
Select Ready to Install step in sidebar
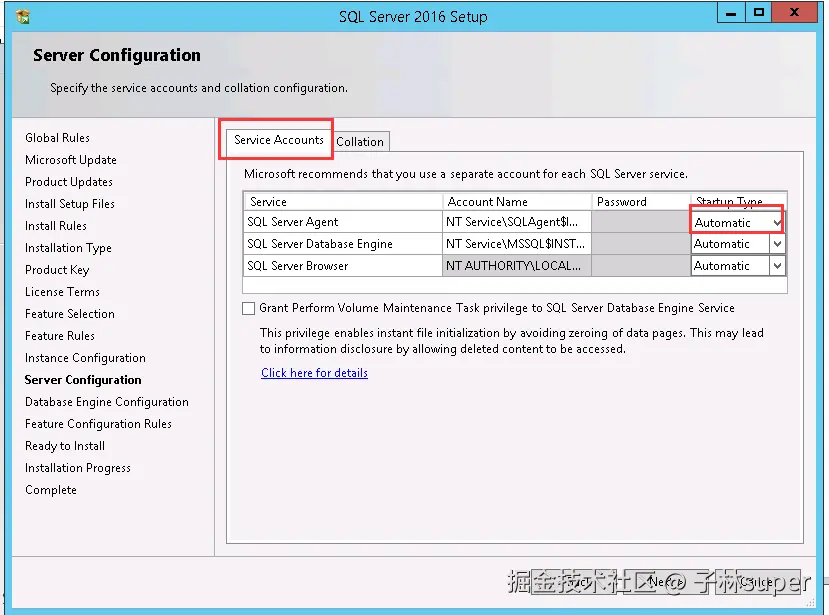point(65,446)
